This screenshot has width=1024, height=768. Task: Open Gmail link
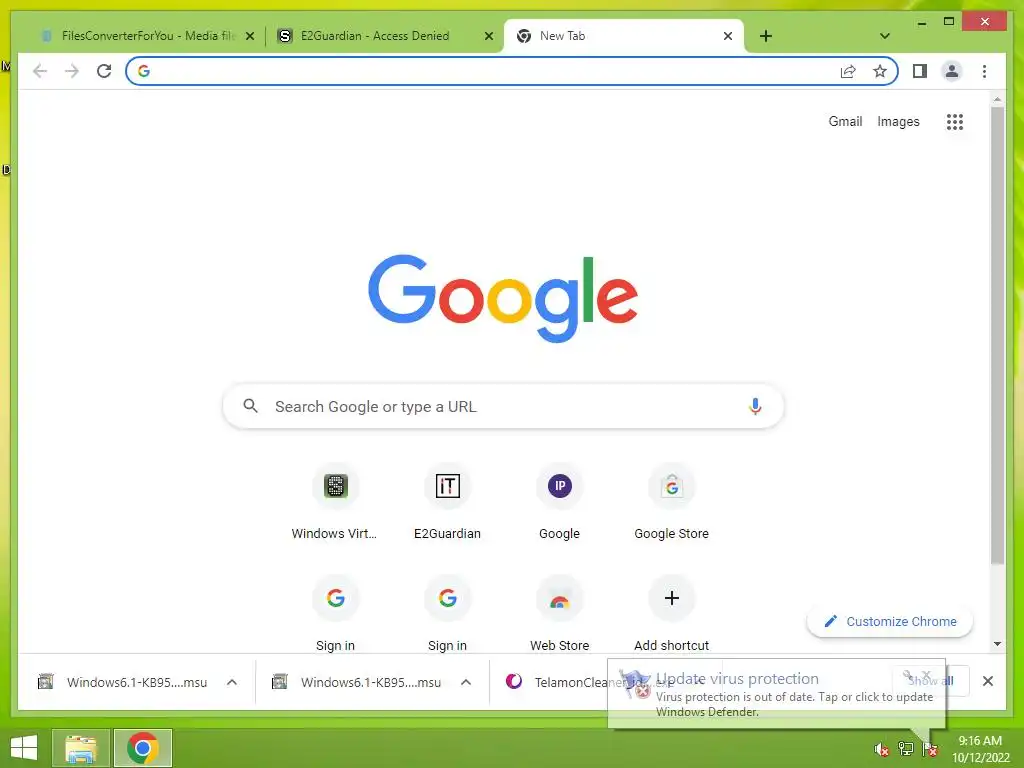[x=845, y=121]
